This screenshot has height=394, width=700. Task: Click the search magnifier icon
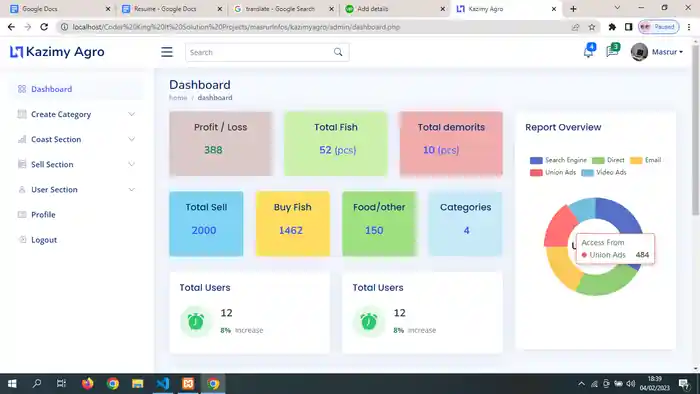[338, 52]
